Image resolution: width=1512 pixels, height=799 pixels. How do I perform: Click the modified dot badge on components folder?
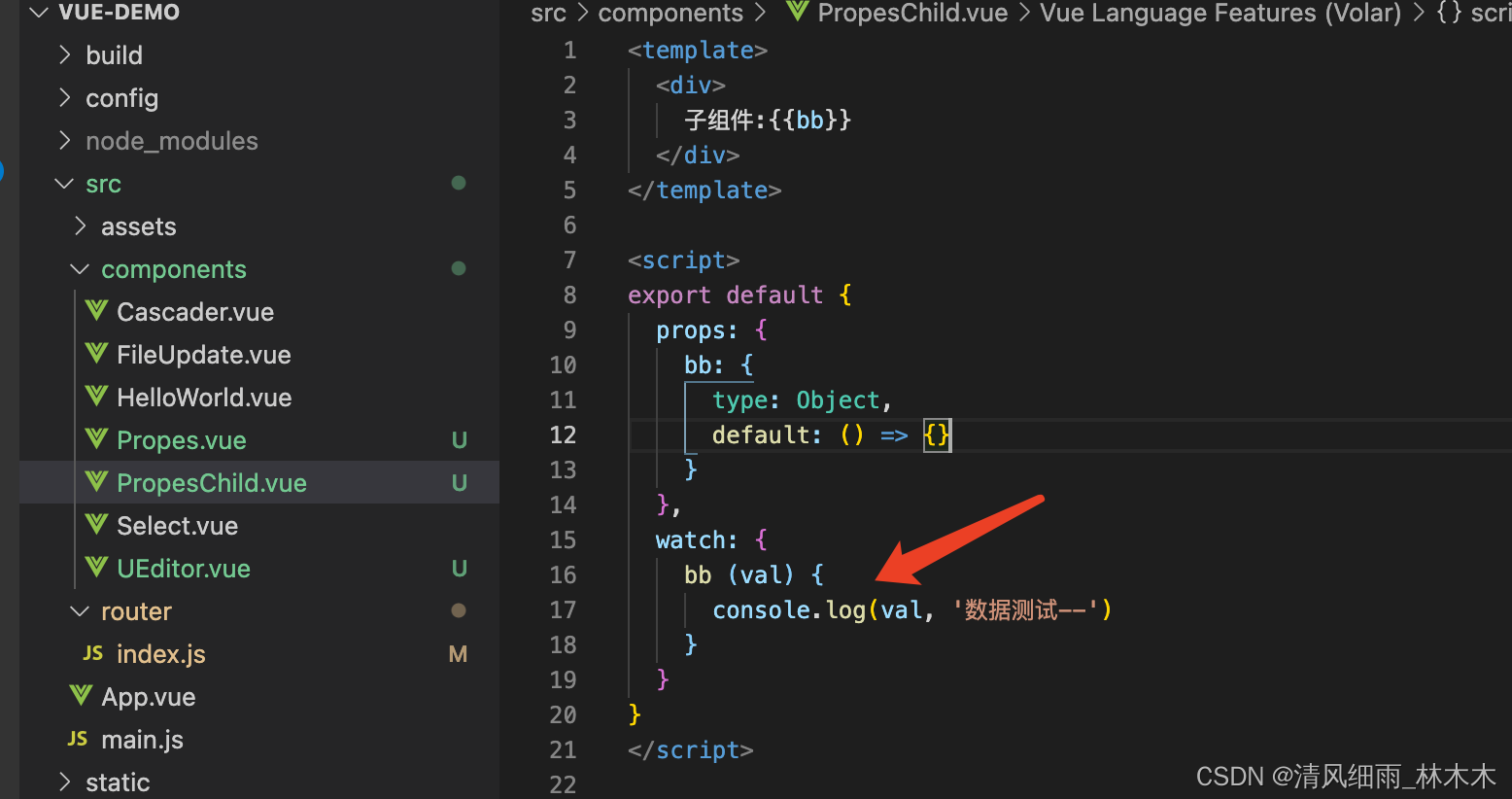[x=459, y=268]
